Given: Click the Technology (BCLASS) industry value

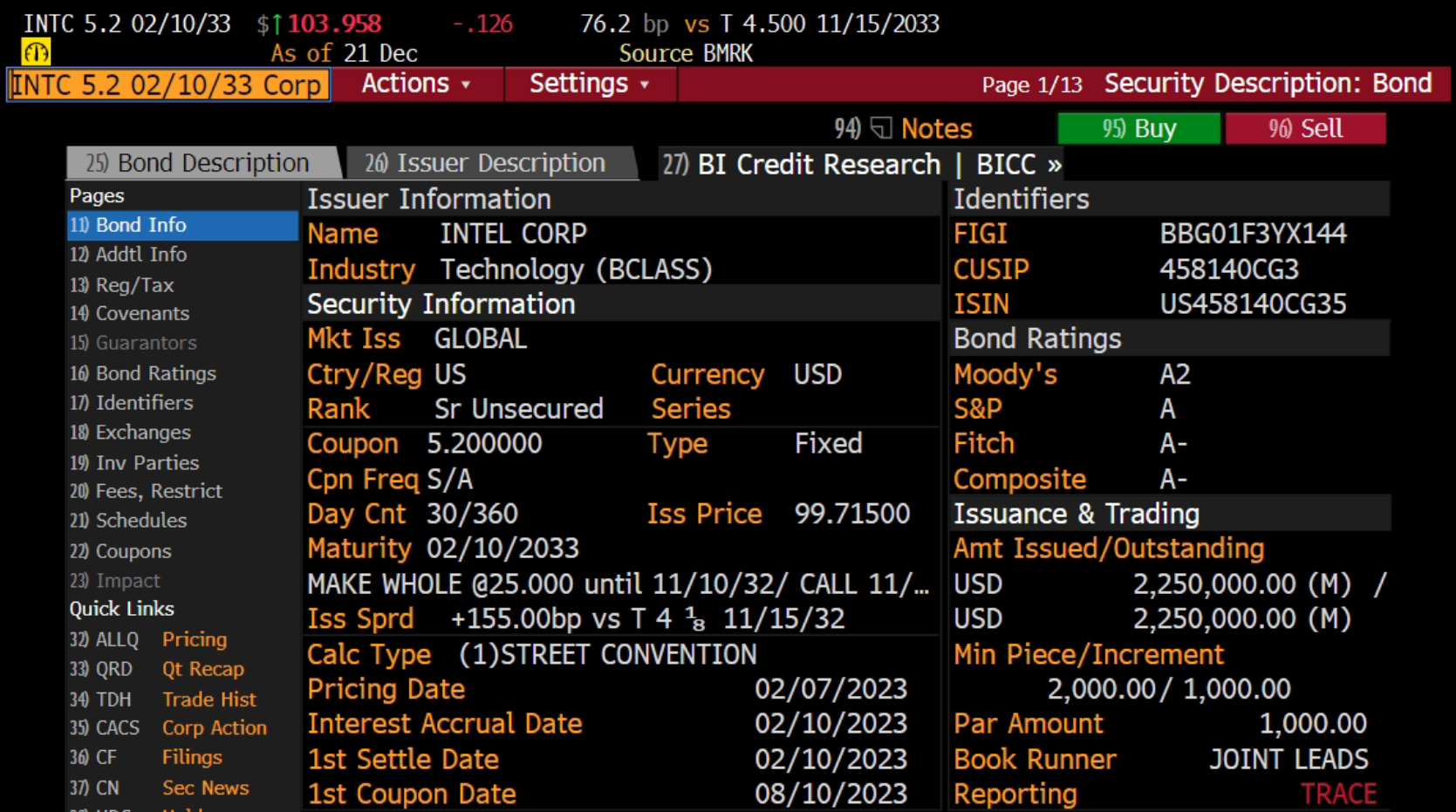Looking at the screenshot, I should click(x=576, y=270).
